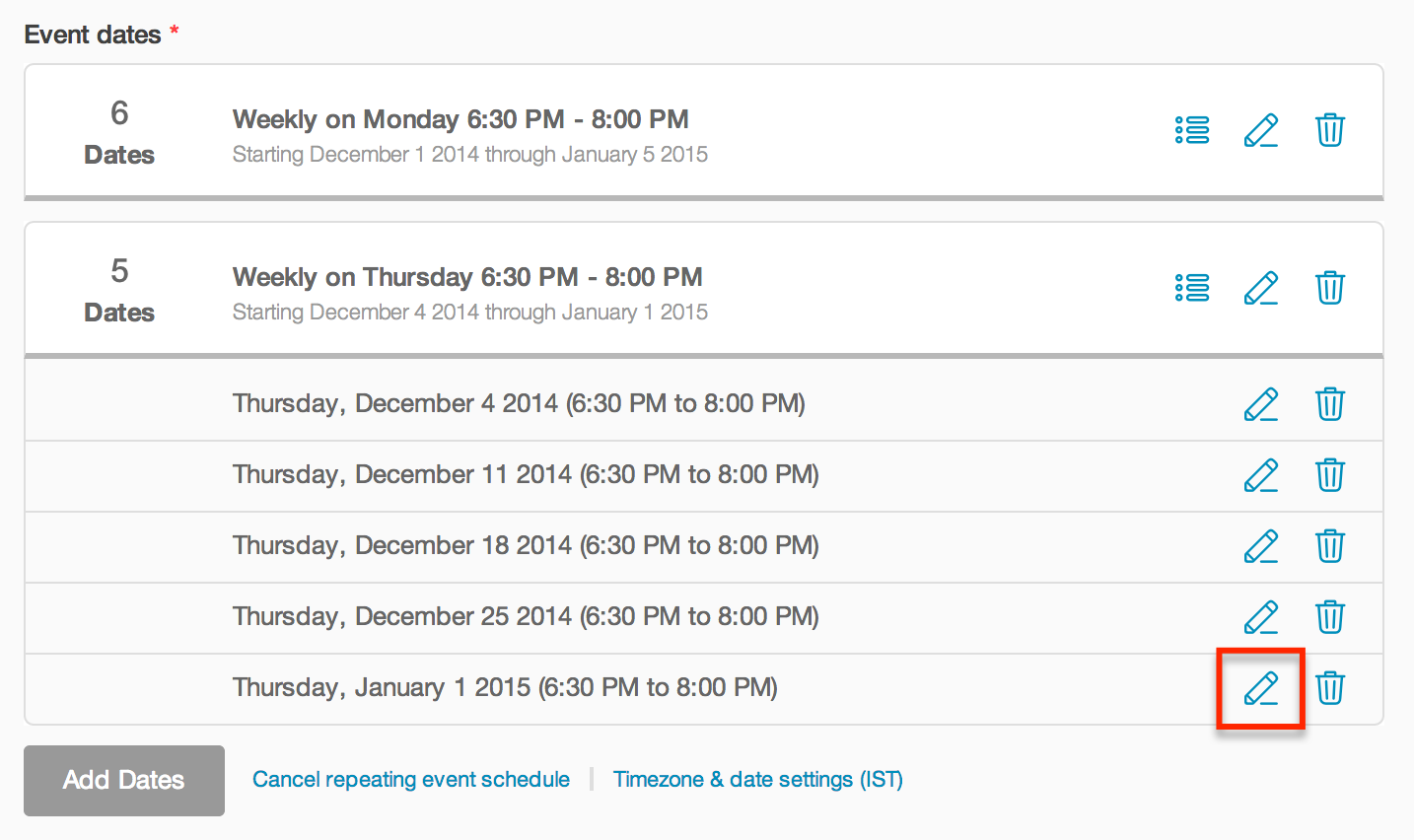The image size is (1414, 840).
Task: Edit the December 4 2014 date
Action: (x=1261, y=404)
